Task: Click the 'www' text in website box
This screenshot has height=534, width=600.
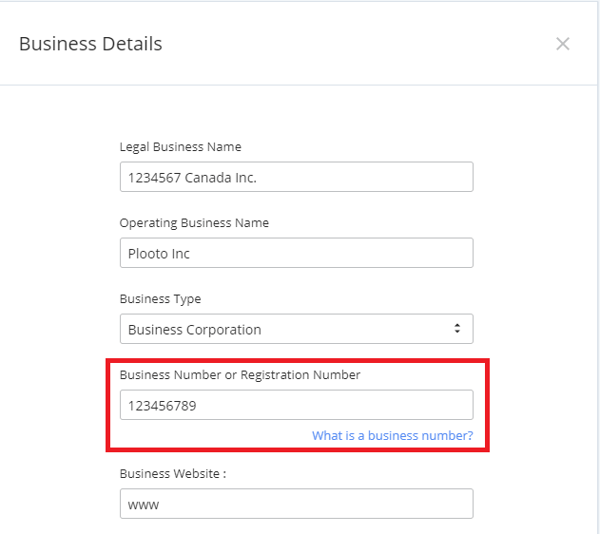Action: (143, 505)
